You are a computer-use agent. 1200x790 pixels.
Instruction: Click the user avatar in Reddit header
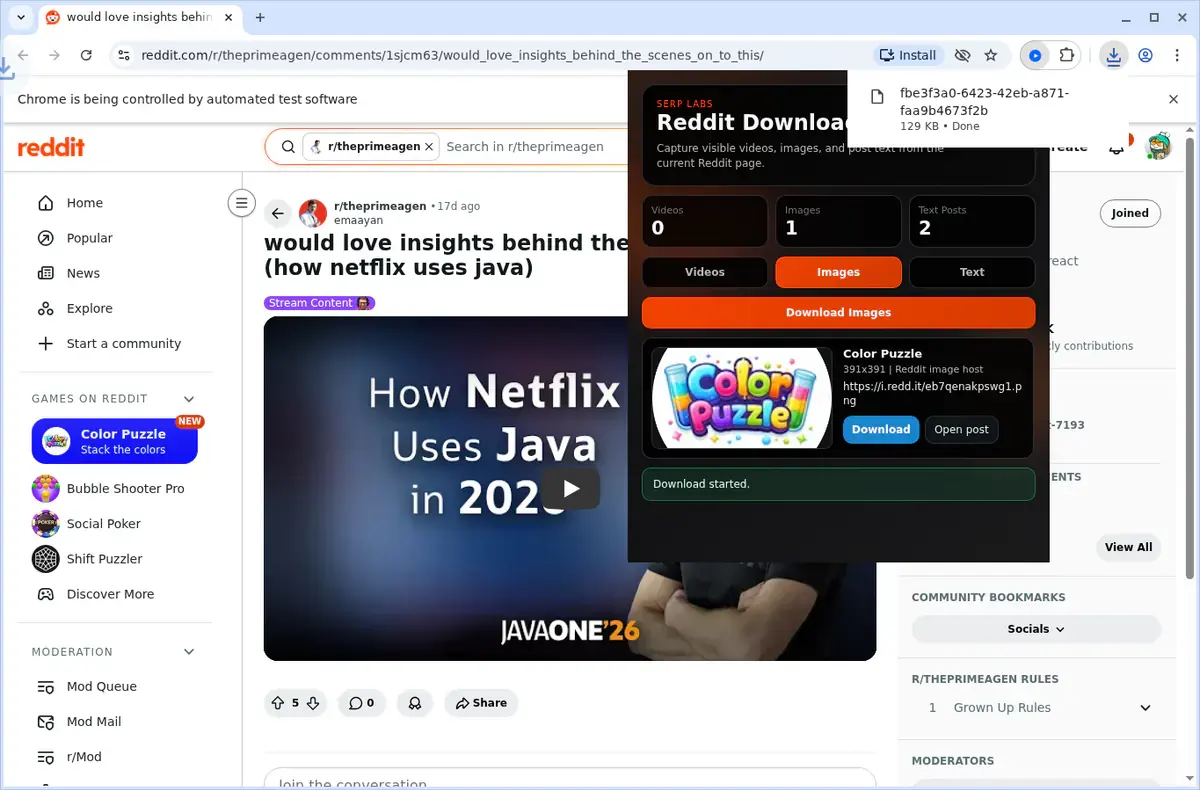1159,147
